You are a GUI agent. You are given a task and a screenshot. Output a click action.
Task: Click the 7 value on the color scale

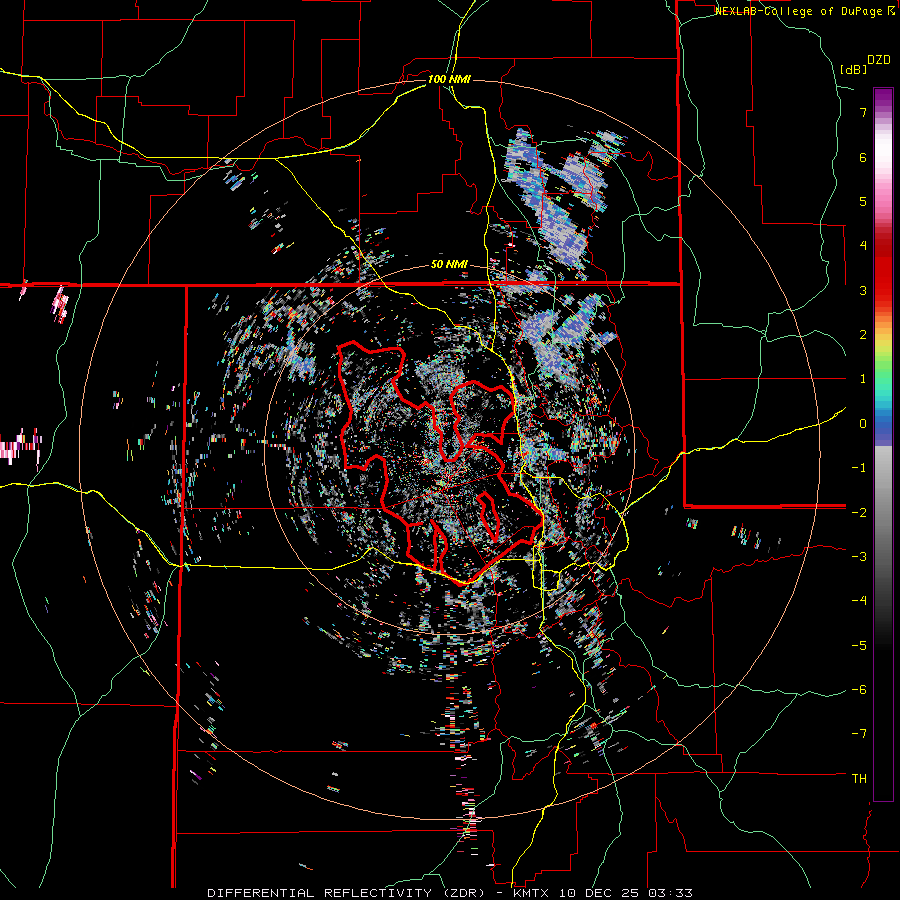(863, 112)
